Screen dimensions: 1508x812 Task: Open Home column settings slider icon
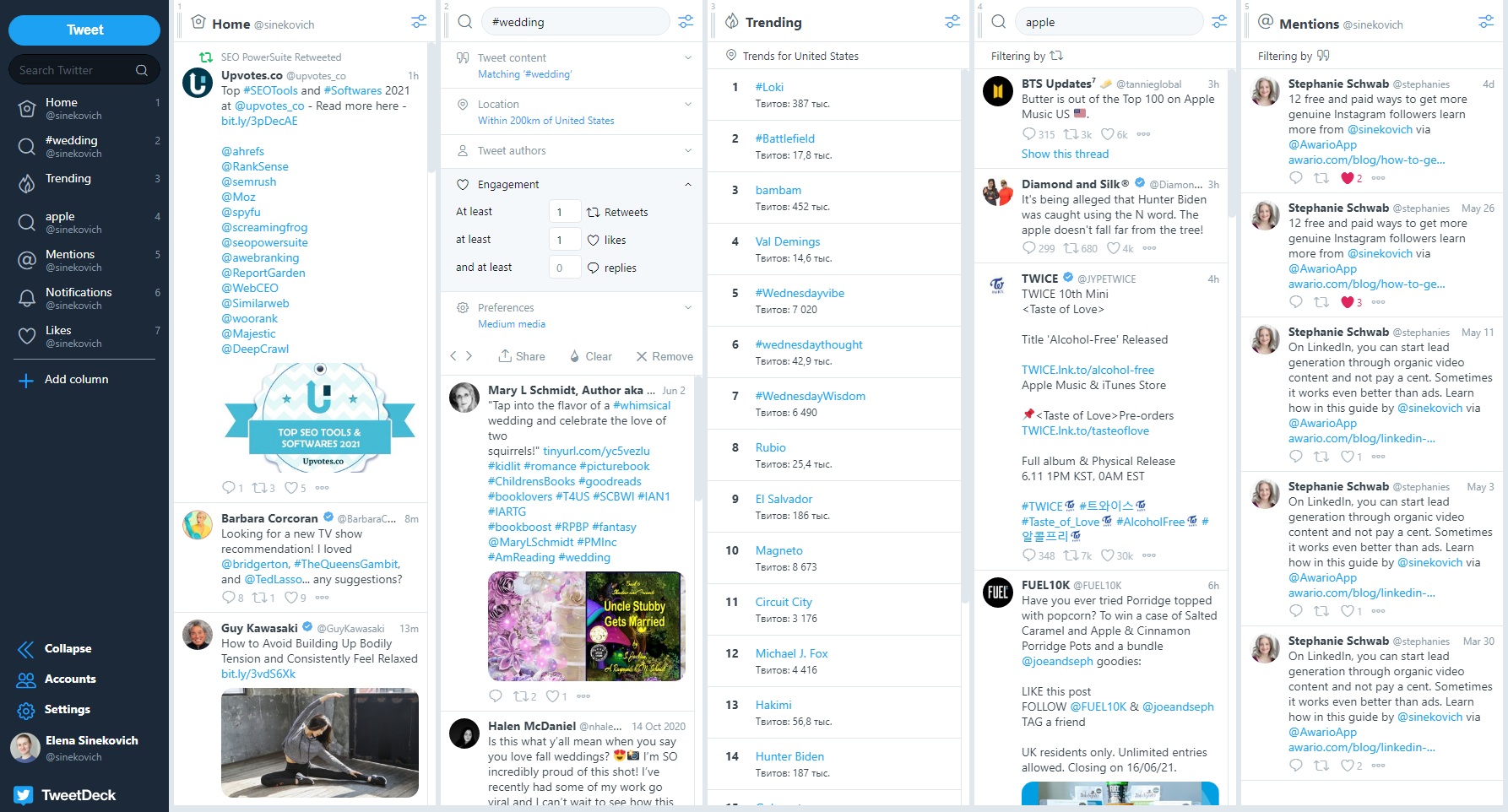(x=419, y=22)
